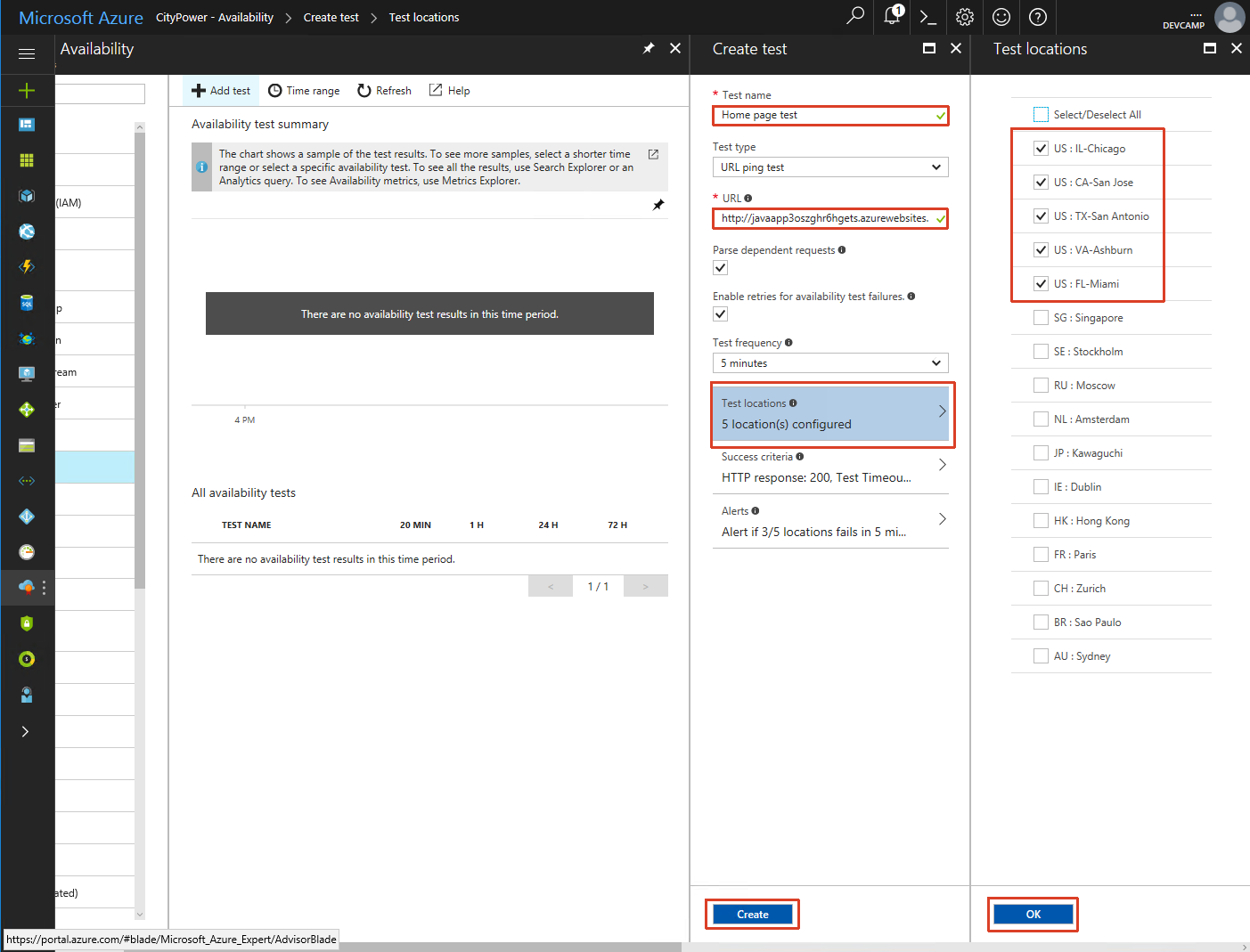
Task: Go to Create test breadcrumb
Action: tap(331, 17)
